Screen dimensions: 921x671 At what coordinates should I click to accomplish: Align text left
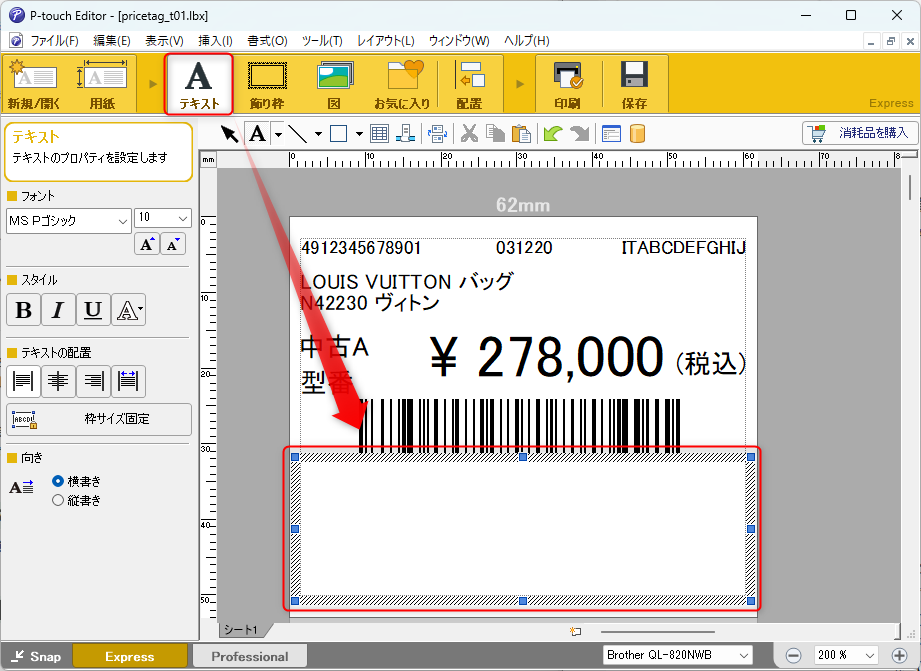coord(23,381)
